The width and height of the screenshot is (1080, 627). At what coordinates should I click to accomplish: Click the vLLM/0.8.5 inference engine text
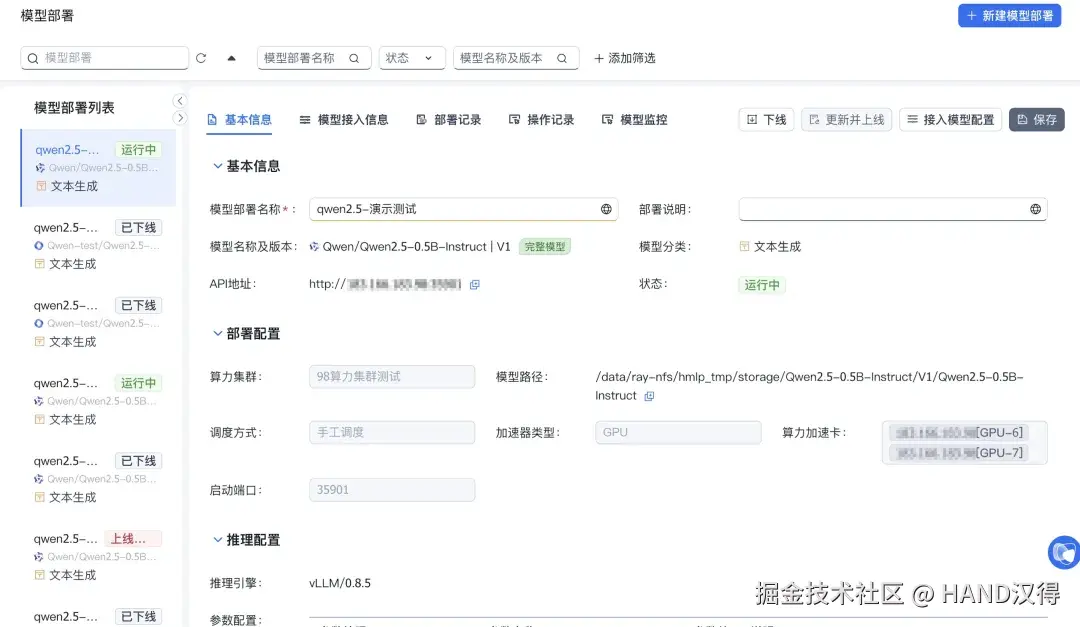pyautogui.click(x=340, y=583)
